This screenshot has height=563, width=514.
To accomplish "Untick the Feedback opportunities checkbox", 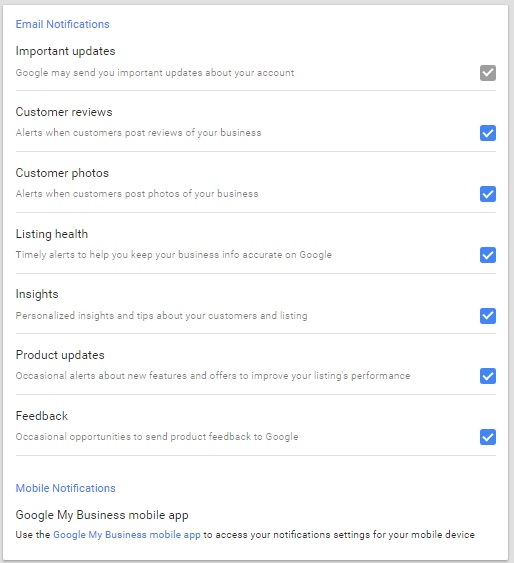I will 488,437.
